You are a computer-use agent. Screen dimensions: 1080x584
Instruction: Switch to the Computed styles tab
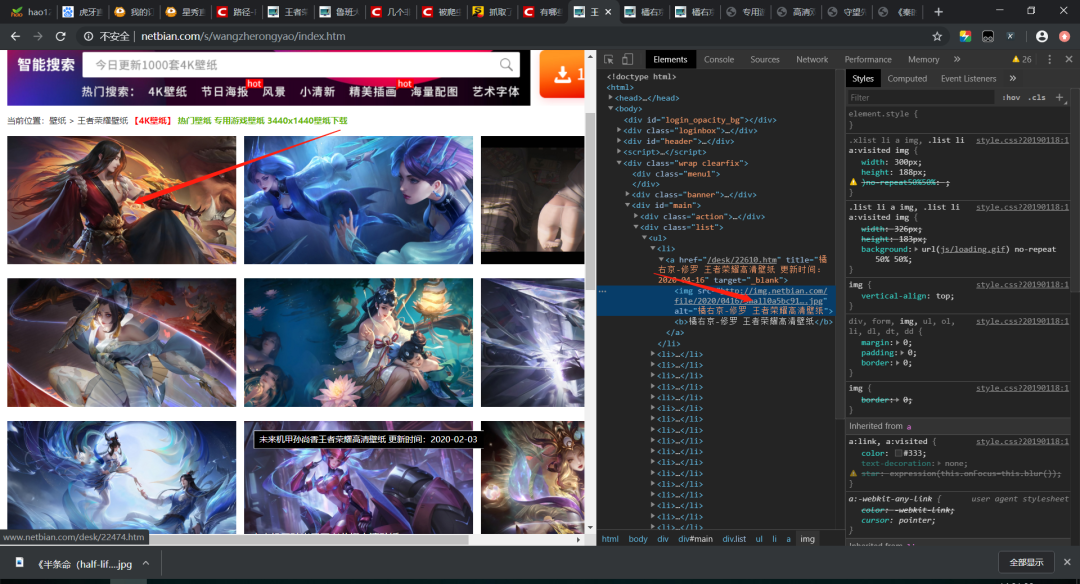[x=907, y=79]
